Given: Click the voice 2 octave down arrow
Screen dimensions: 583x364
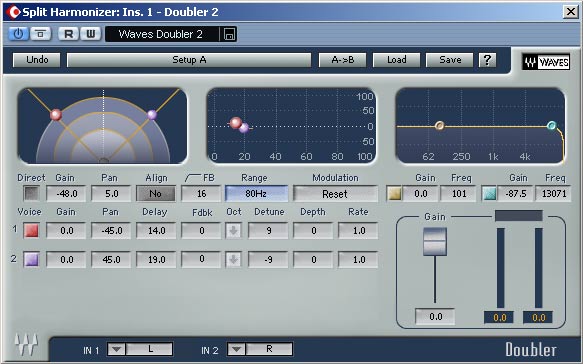Looking at the screenshot, I should pyautogui.click(x=233, y=260).
